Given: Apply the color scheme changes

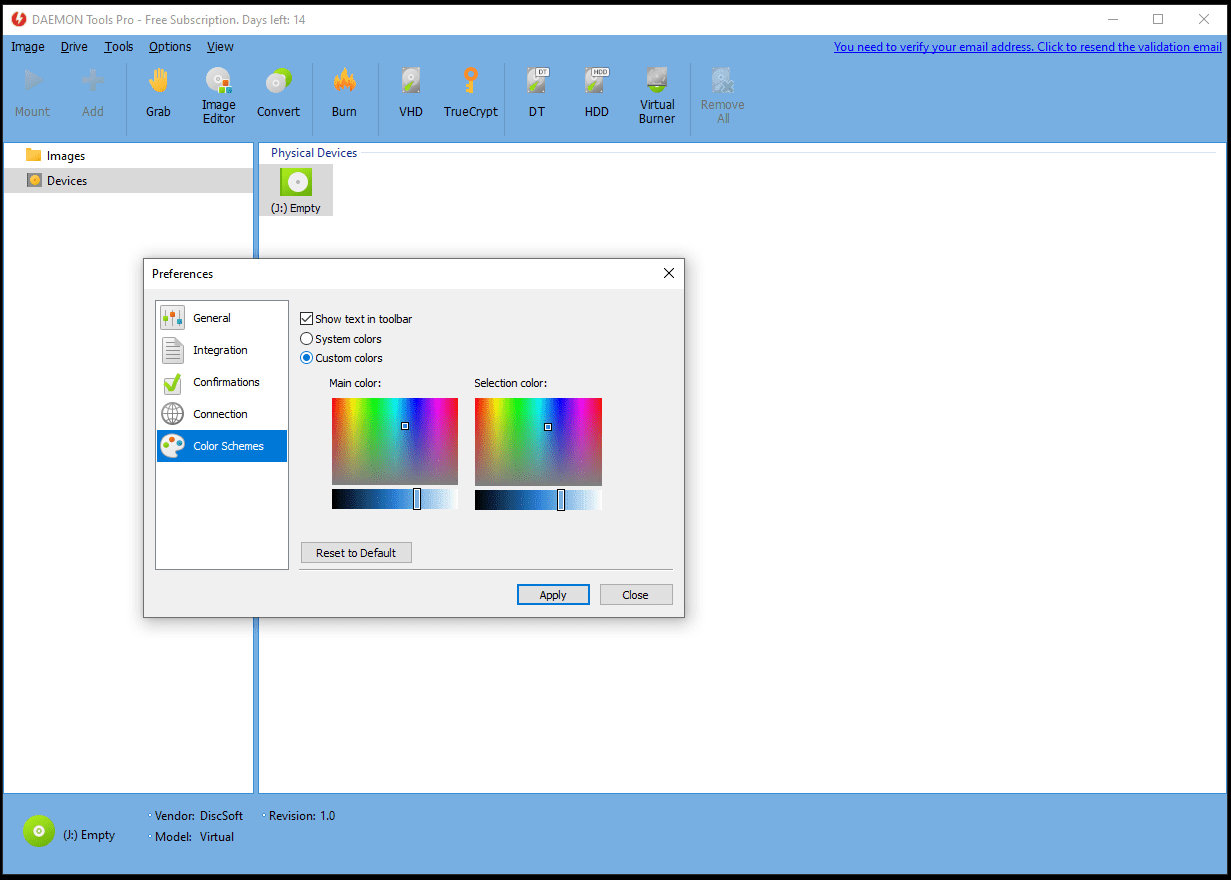Looking at the screenshot, I should 553,595.
